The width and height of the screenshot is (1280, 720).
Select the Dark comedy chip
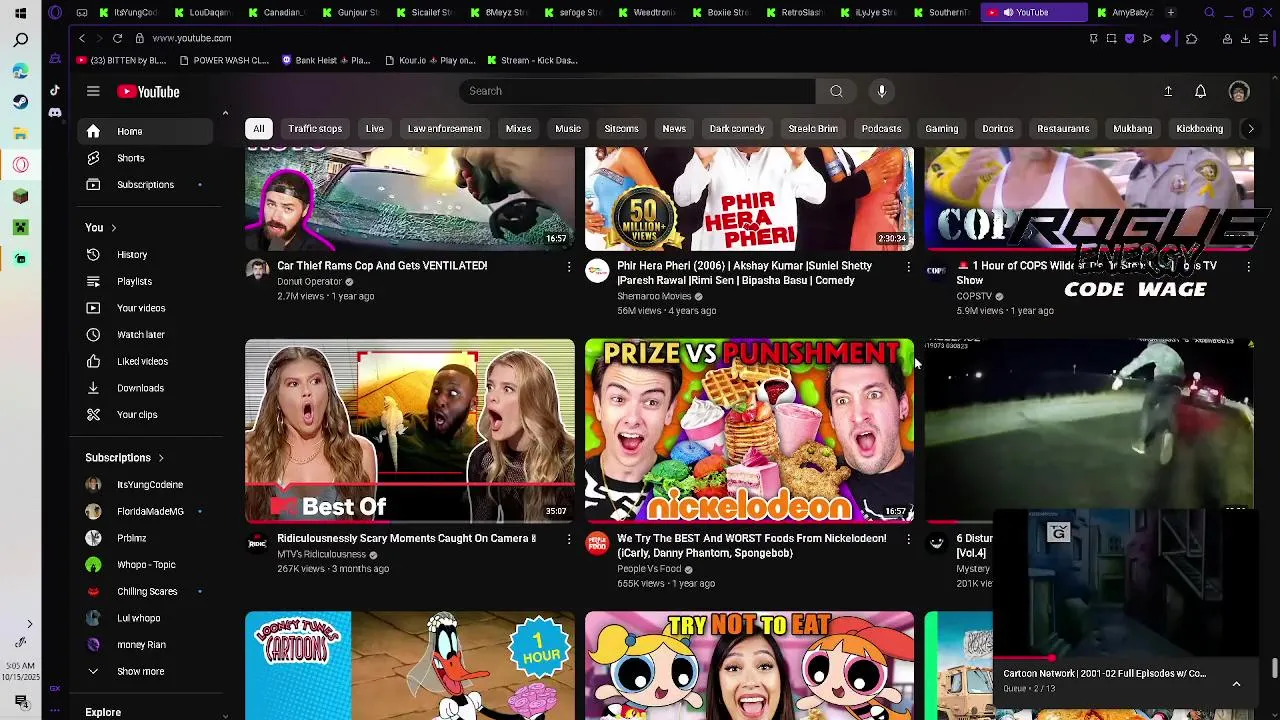pos(737,128)
